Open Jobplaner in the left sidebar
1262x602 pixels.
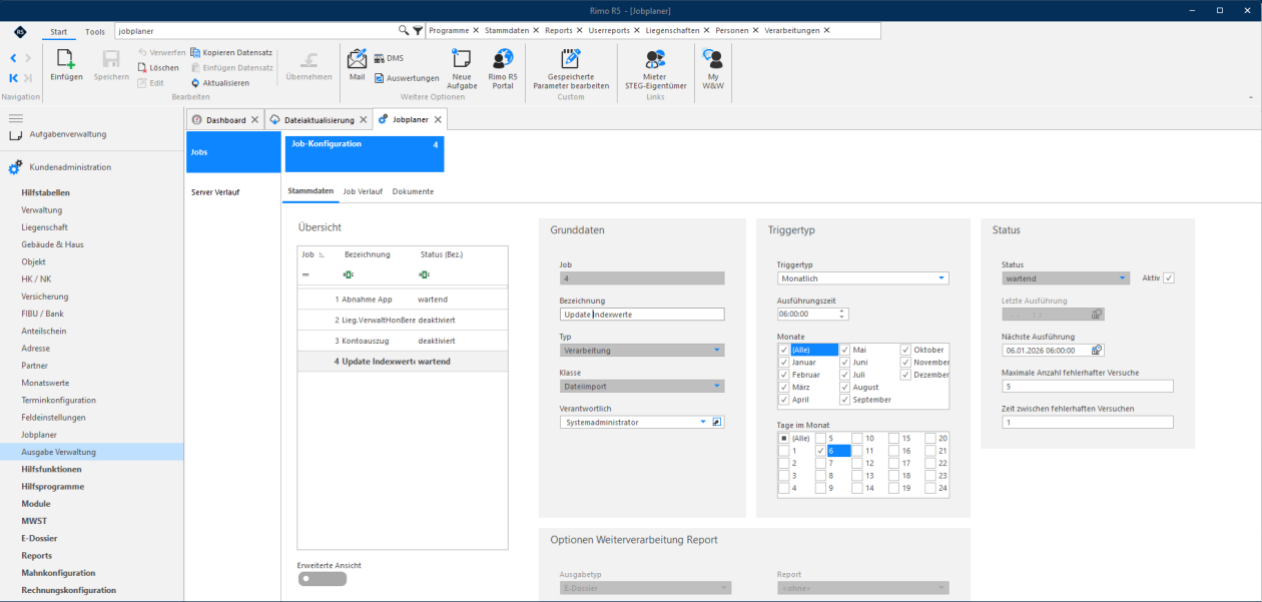click(x=39, y=435)
